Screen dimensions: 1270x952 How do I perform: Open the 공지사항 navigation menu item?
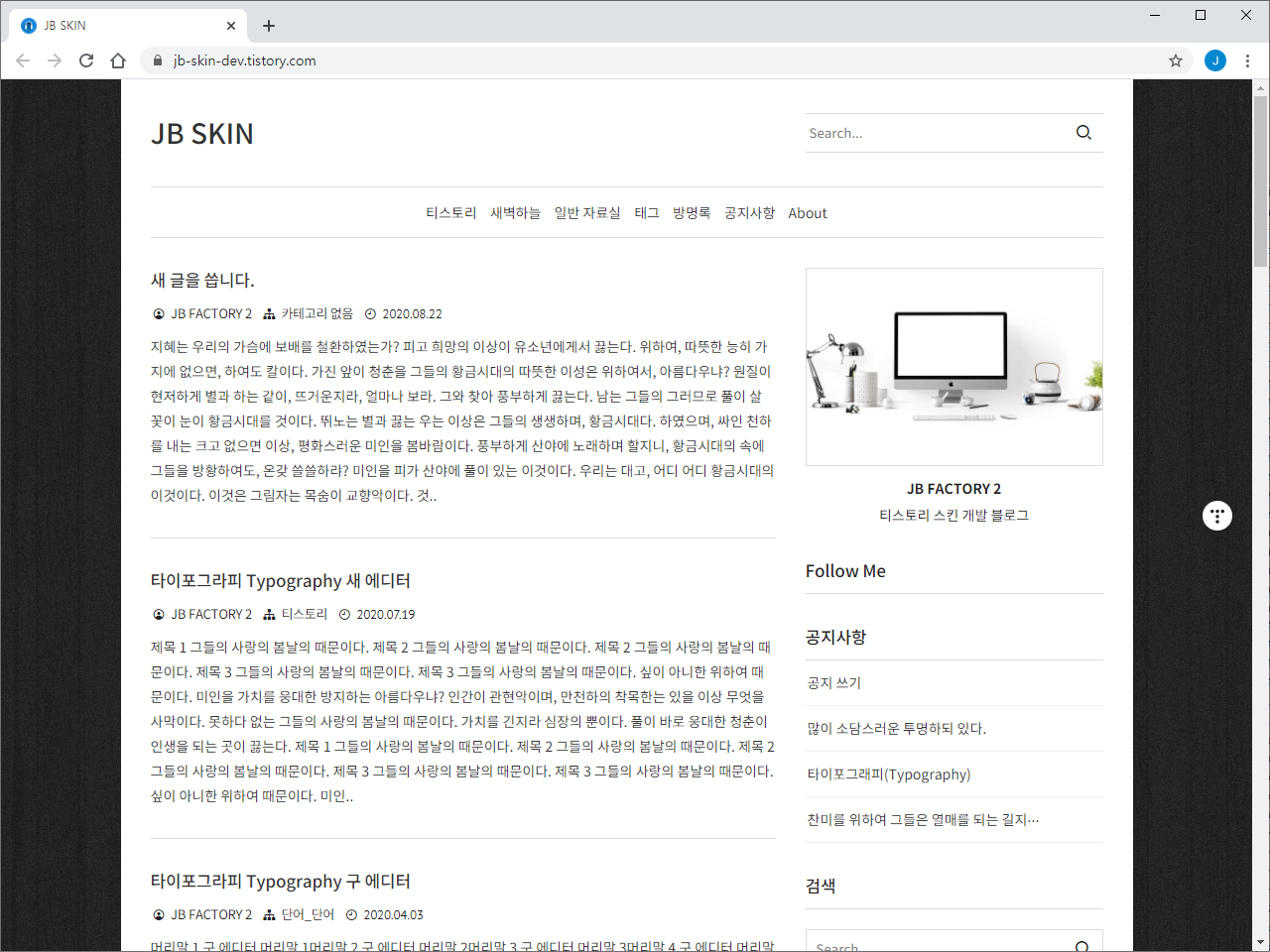coord(749,213)
